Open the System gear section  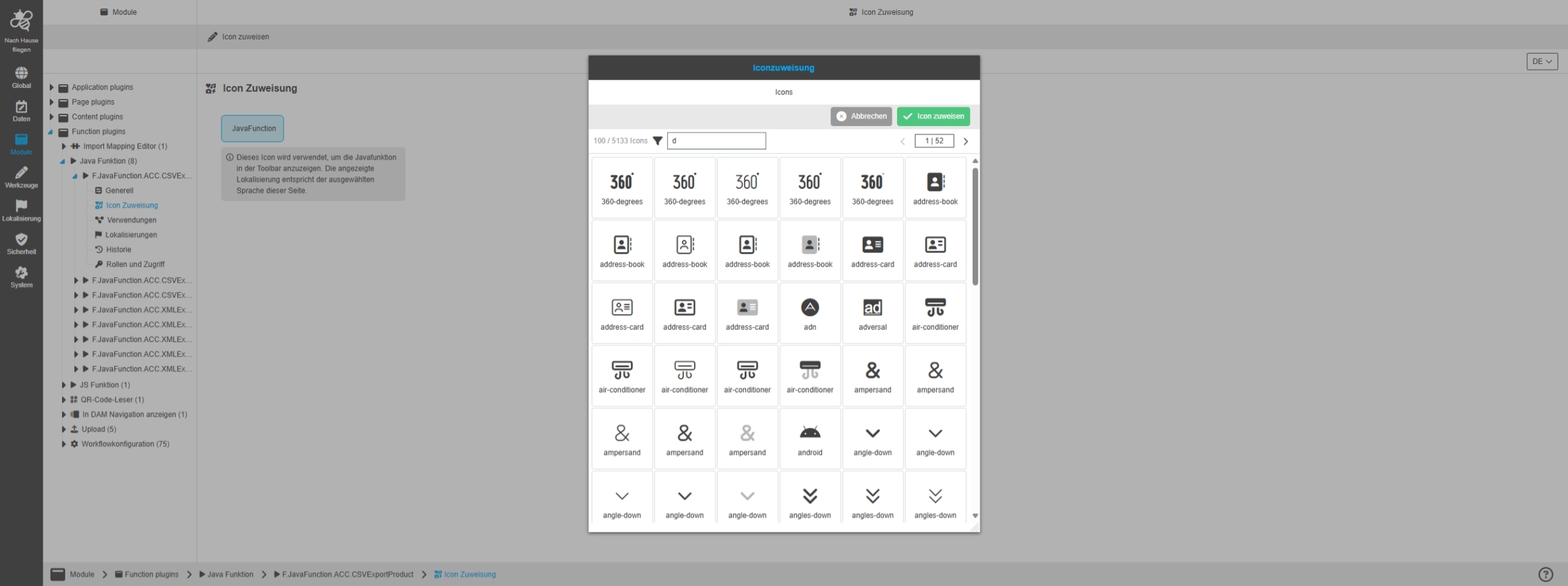tap(21, 277)
